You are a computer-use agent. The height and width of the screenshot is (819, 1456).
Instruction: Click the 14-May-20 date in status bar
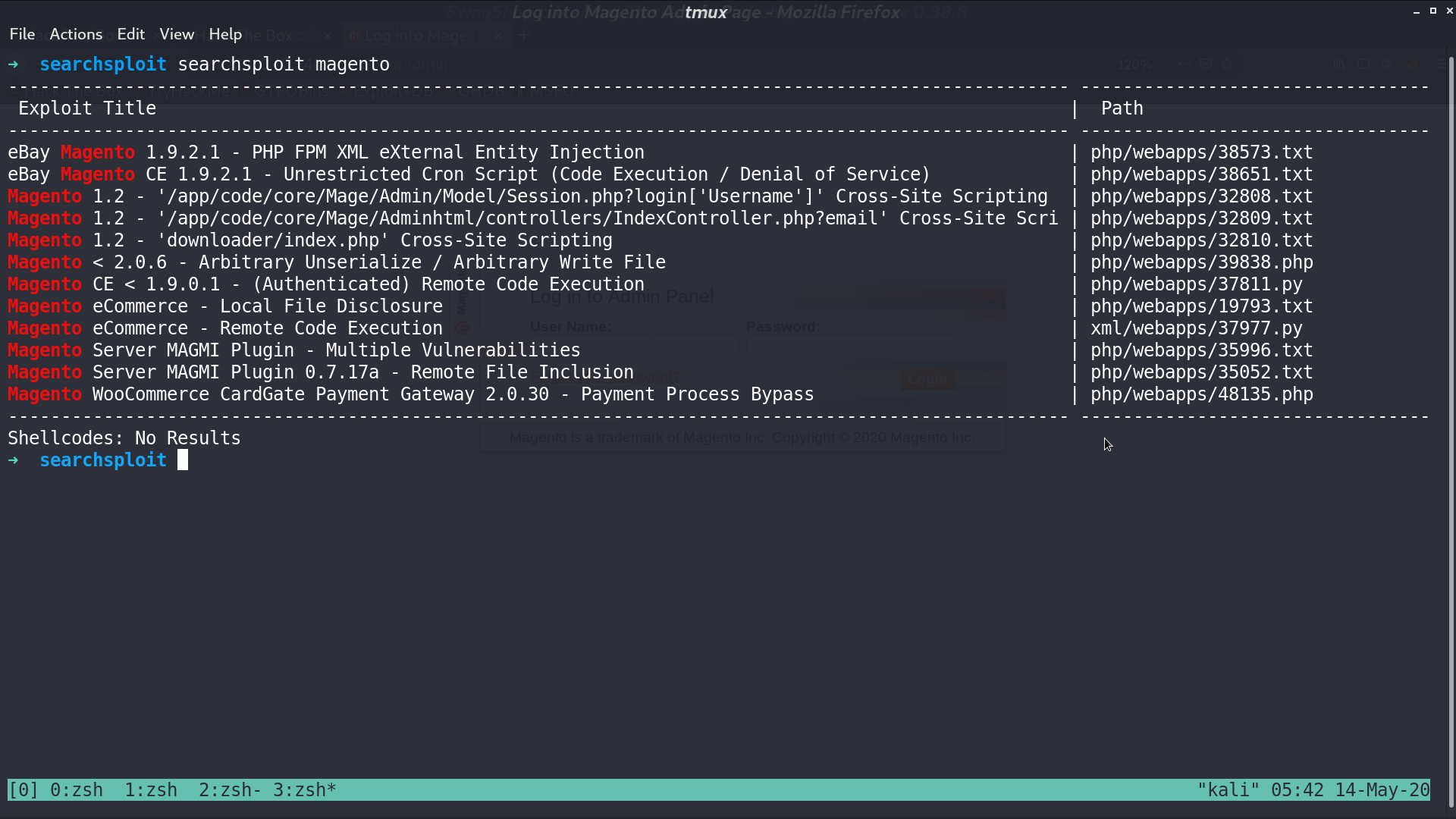[x=1382, y=790]
